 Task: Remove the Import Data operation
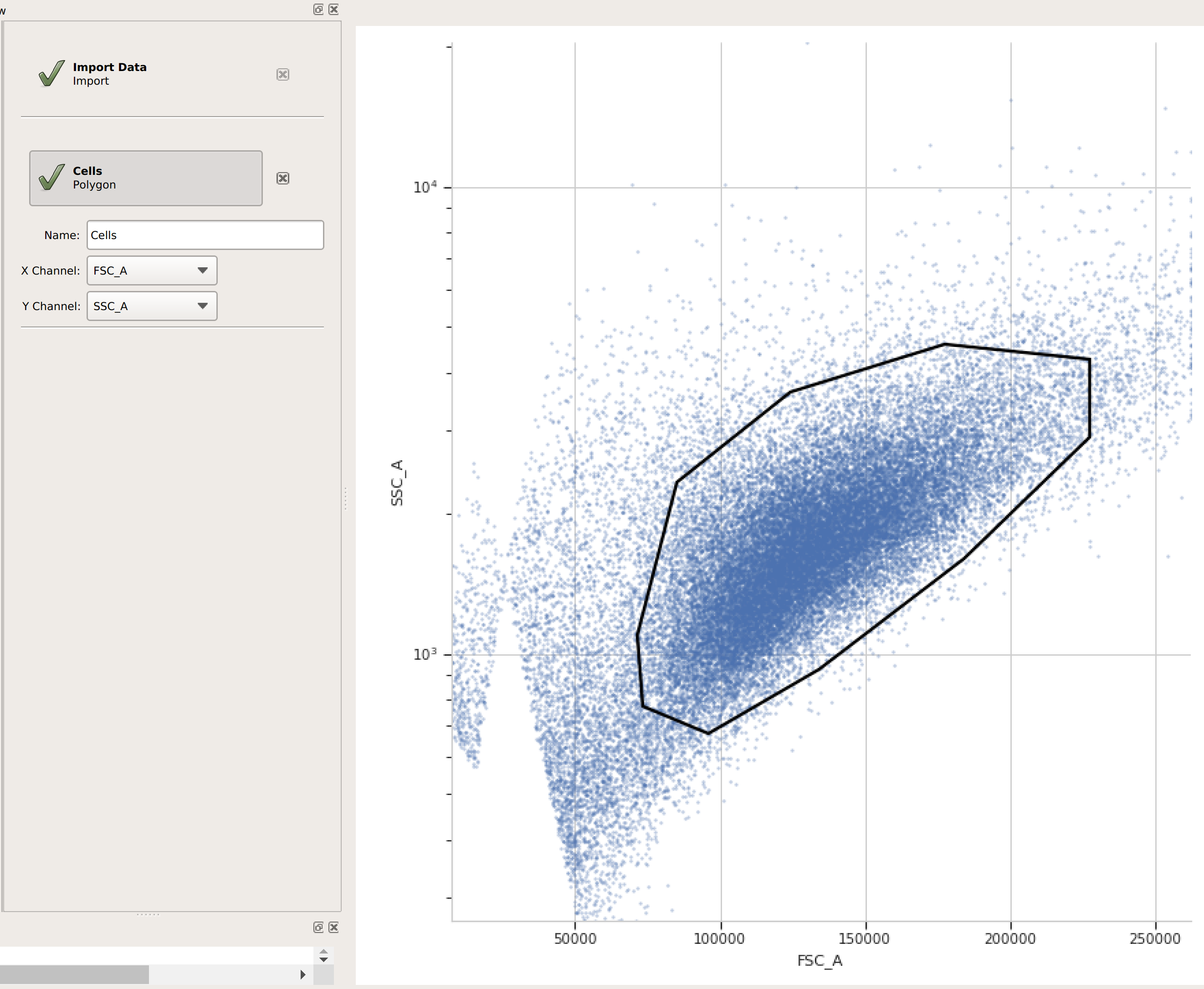click(x=282, y=75)
